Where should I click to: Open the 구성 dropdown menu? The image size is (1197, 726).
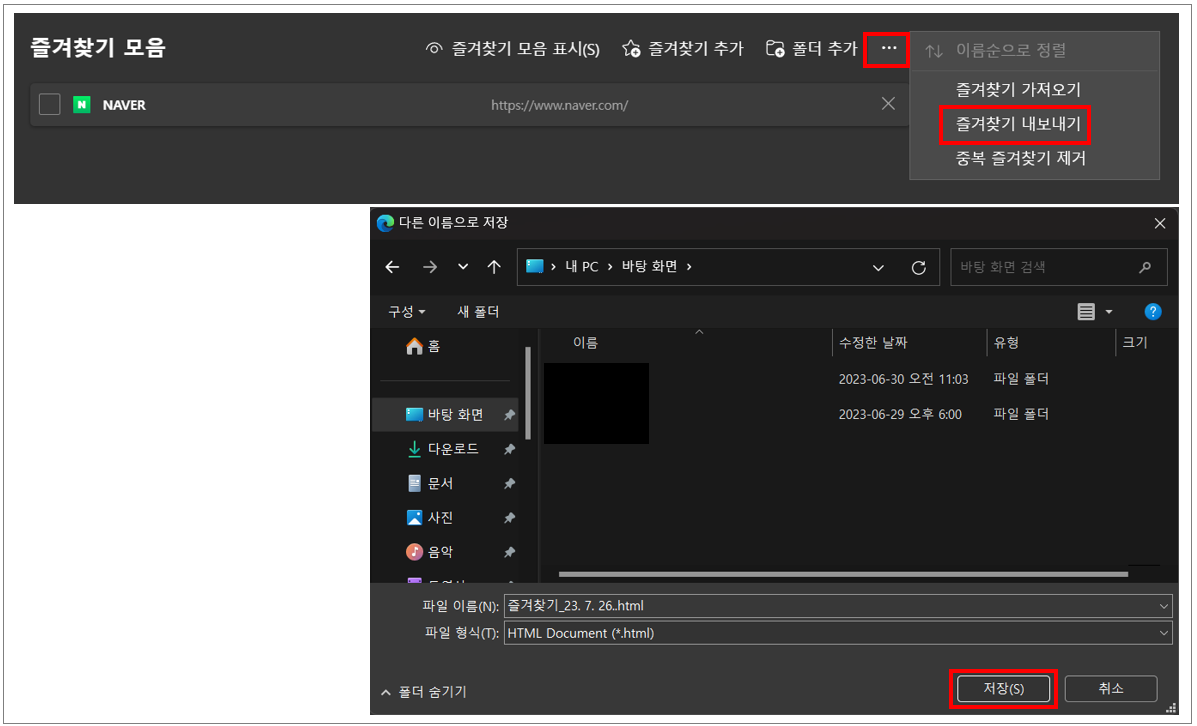coord(407,311)
